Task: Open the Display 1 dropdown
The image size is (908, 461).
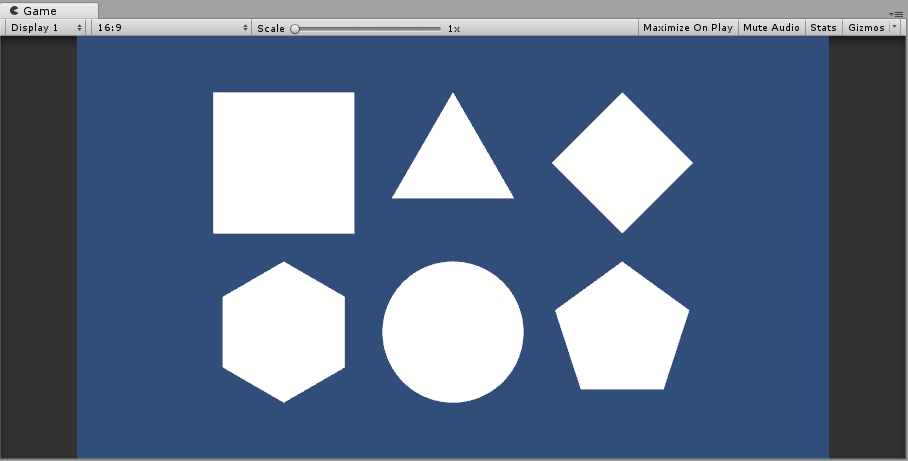Action: coord(46,27)
